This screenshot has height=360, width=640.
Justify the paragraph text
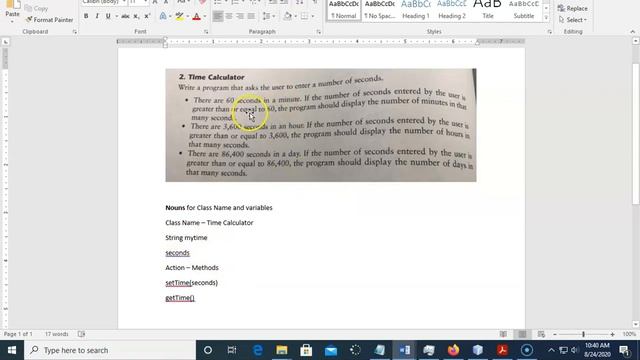click(251, 16)
